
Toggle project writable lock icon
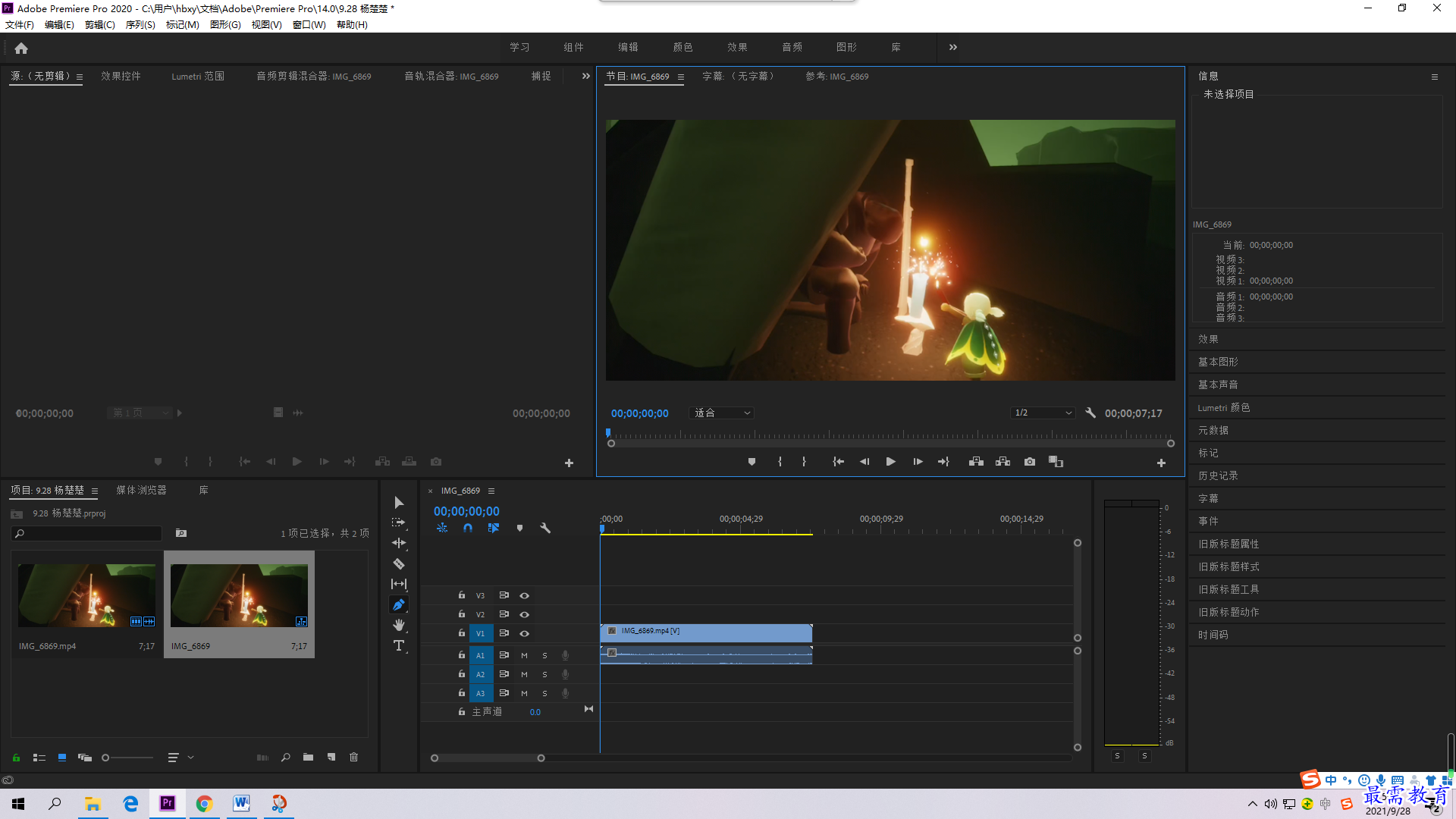(x=16, y=758)
